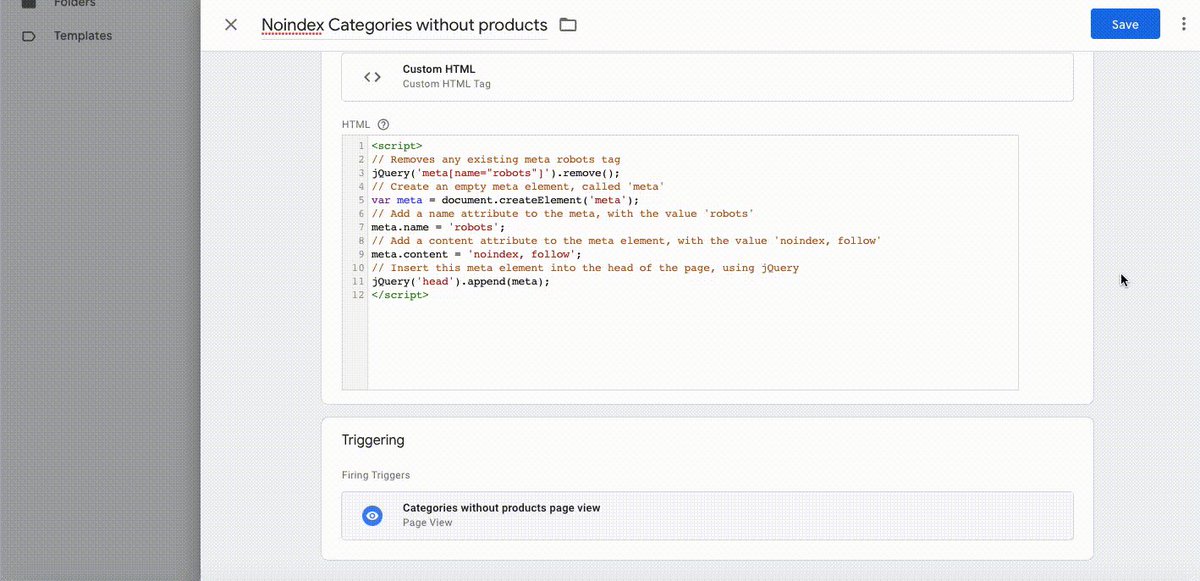The image size is (1200, 581).
Task: Select the Custom HTML tag type card
Action: tap(707, 77)
